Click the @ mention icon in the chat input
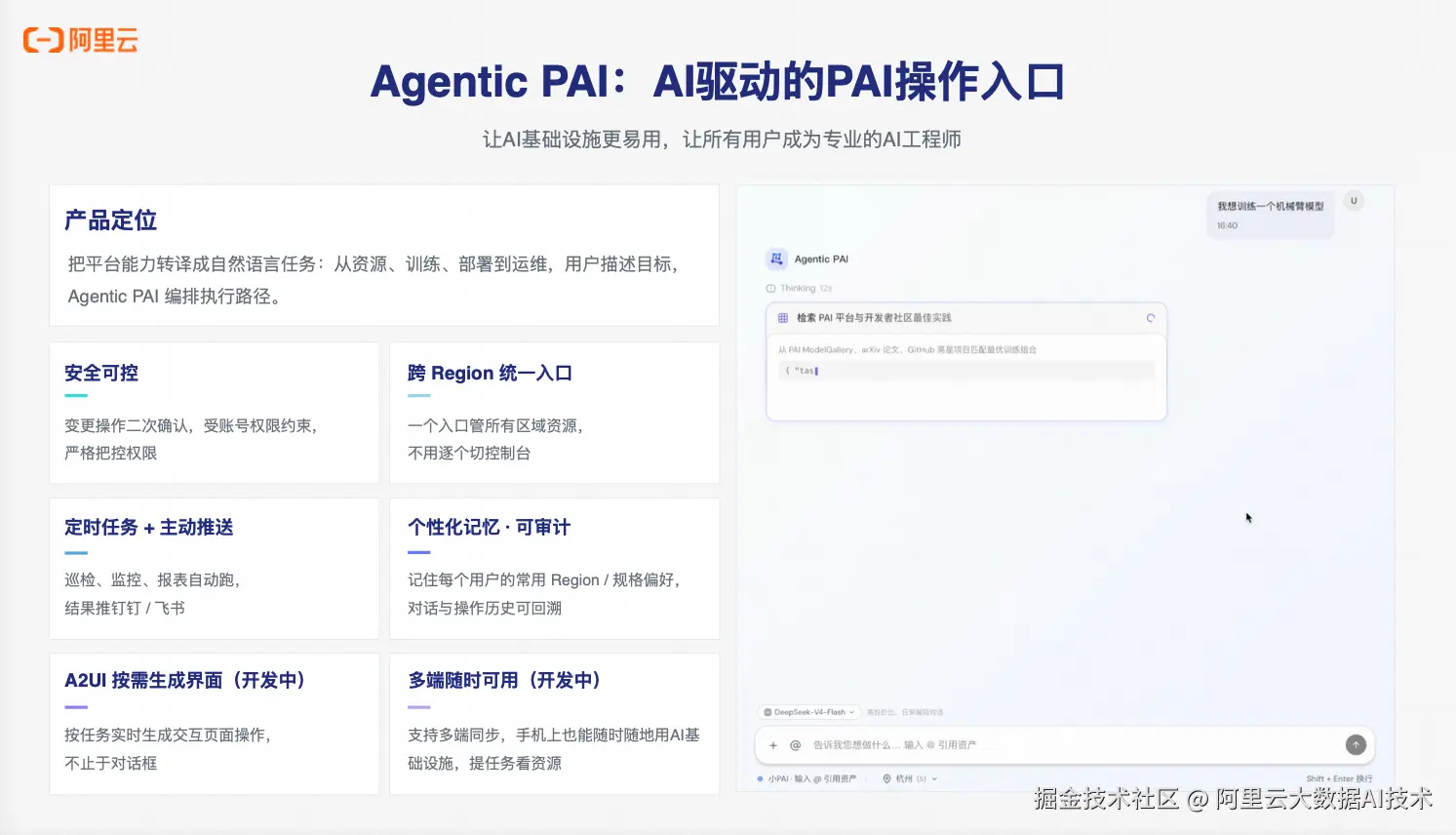This screenshot has height=835, width=1456. coord(795,745)
